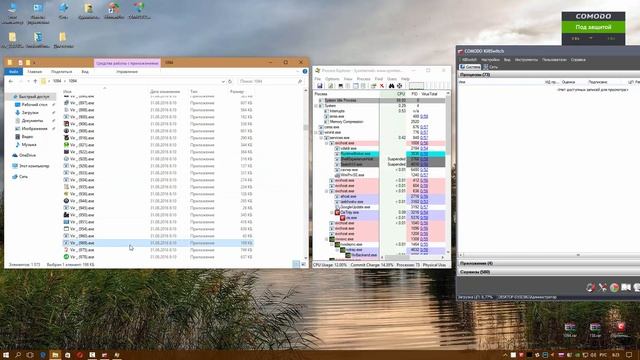Collapse the System node in Process Explorer
Image resolution: width=640 pixels, height=360 pixels.
click(x=316, y=106)
